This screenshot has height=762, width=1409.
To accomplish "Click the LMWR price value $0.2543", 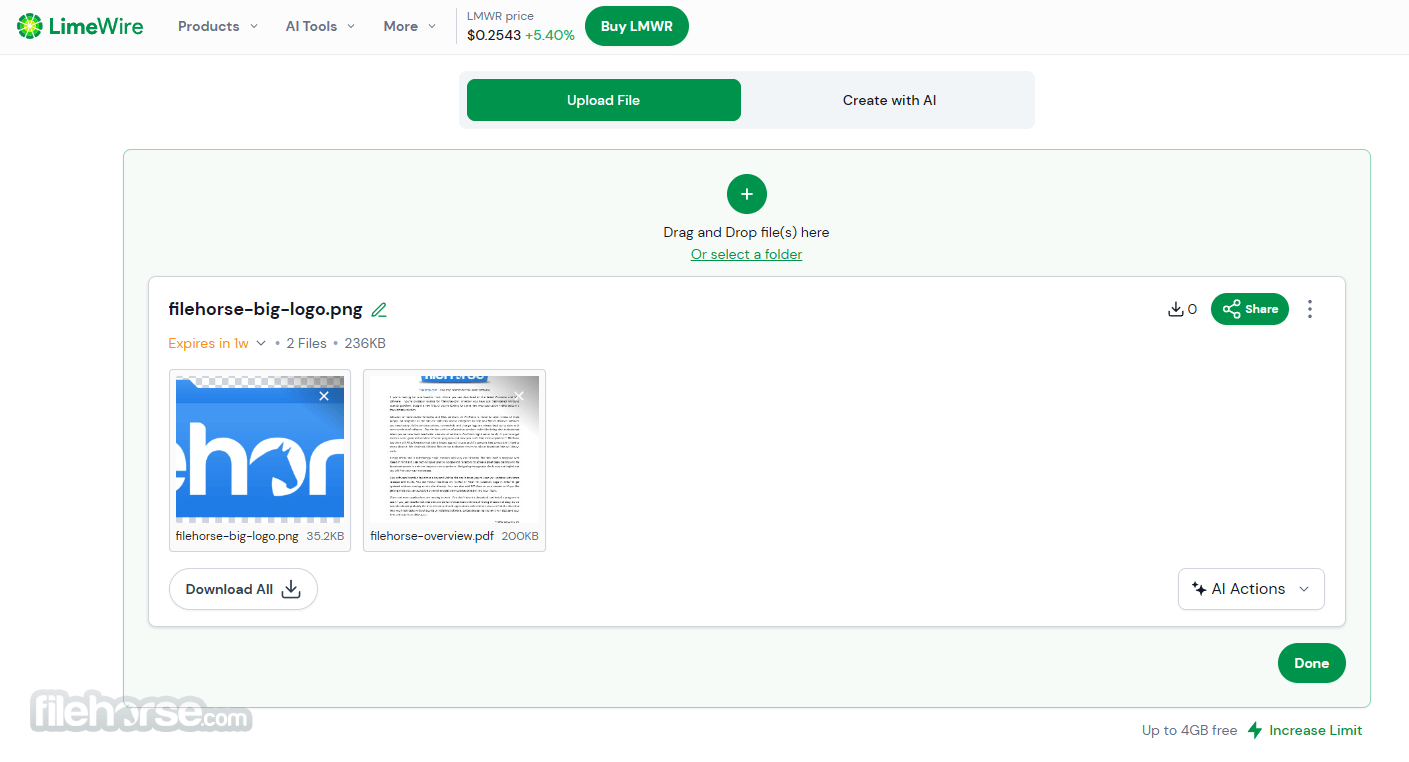I will 494,35.
